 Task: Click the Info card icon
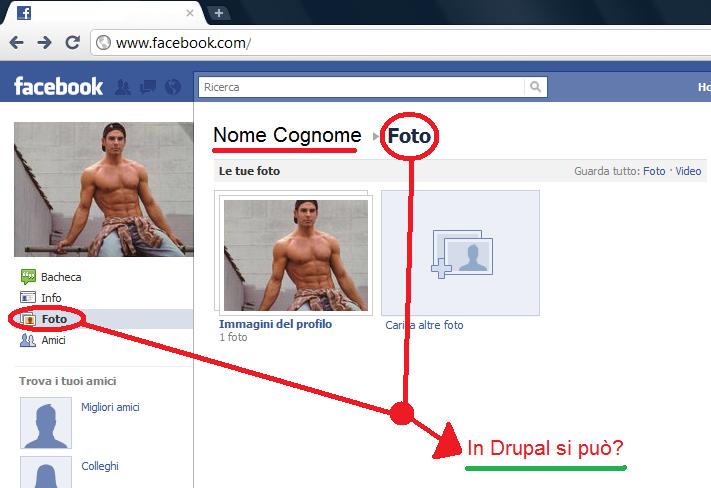pos(28,298)
